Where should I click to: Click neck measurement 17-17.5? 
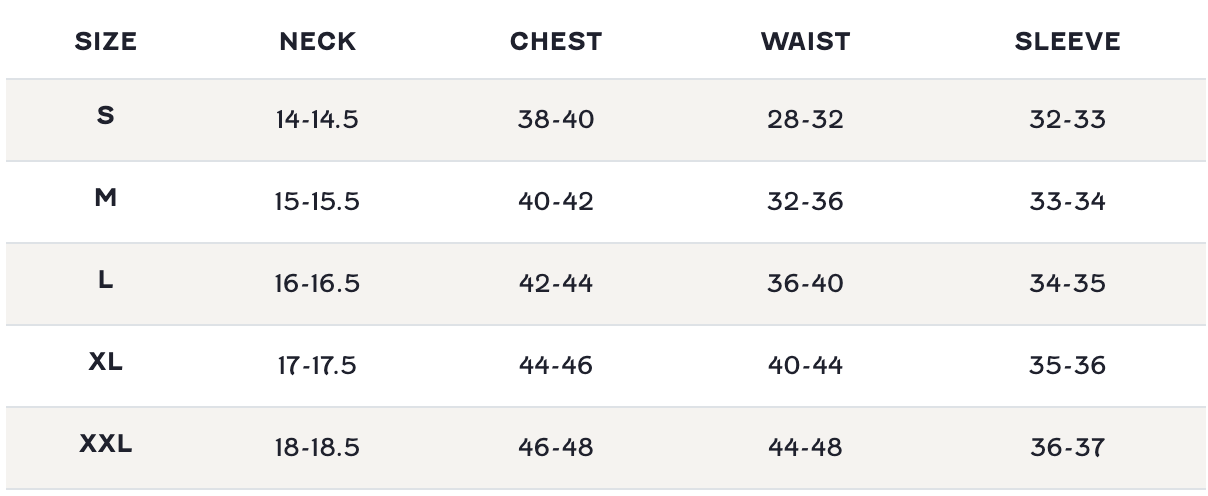pyautogui.click(x=317, y=366)
